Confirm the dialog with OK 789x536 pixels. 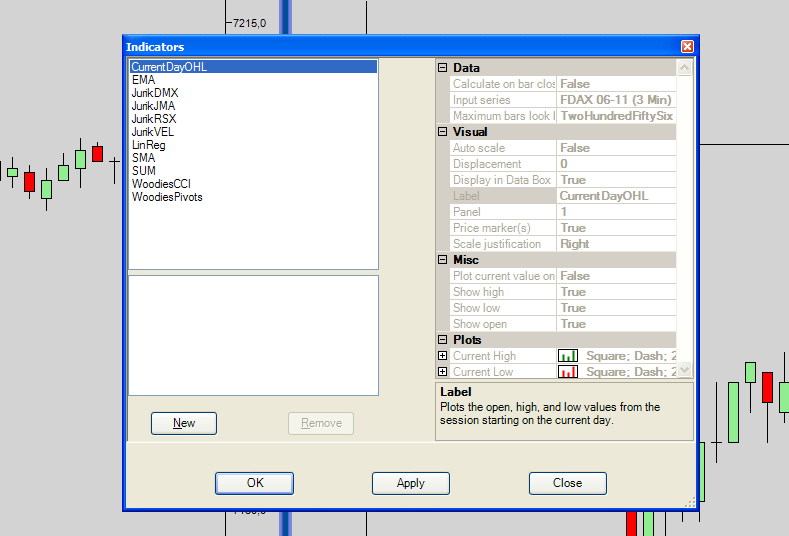tap(255, 483)
